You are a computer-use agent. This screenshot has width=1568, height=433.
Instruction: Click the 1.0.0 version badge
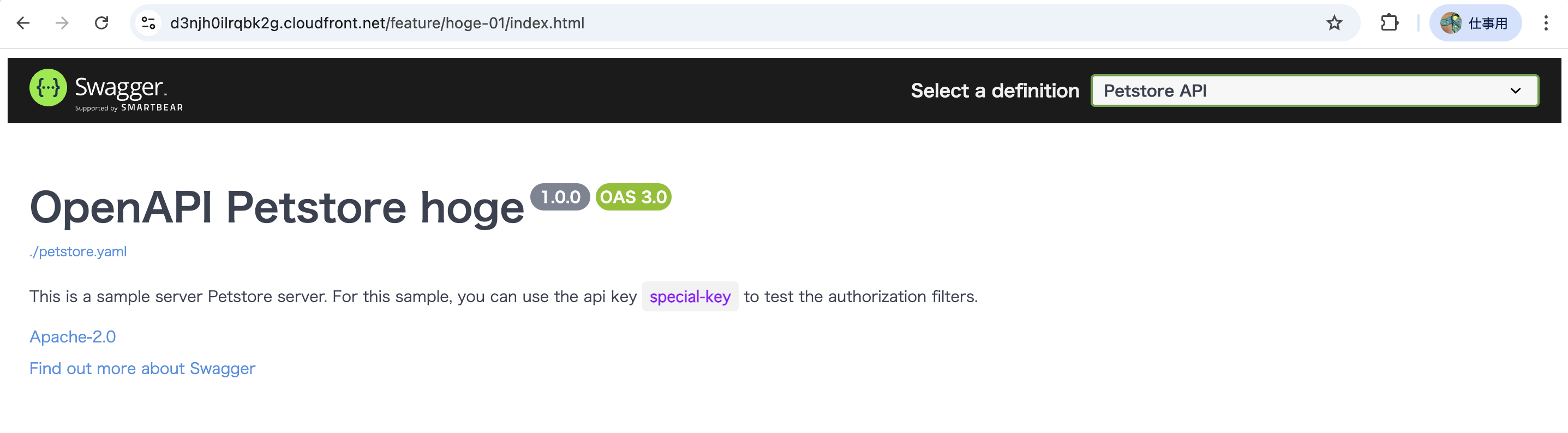pyautogui.click(x=560, y=197)
